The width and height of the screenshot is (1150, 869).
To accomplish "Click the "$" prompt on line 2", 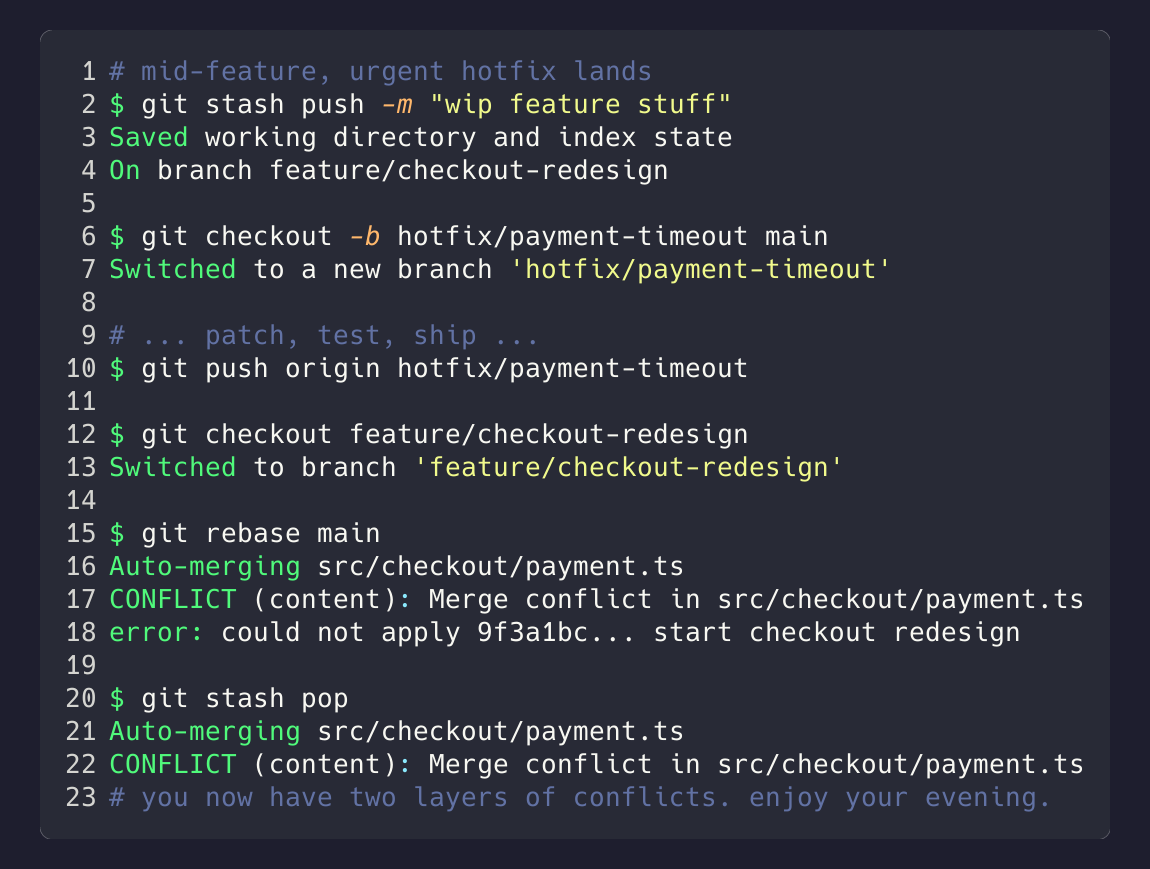I will (117, 105).
